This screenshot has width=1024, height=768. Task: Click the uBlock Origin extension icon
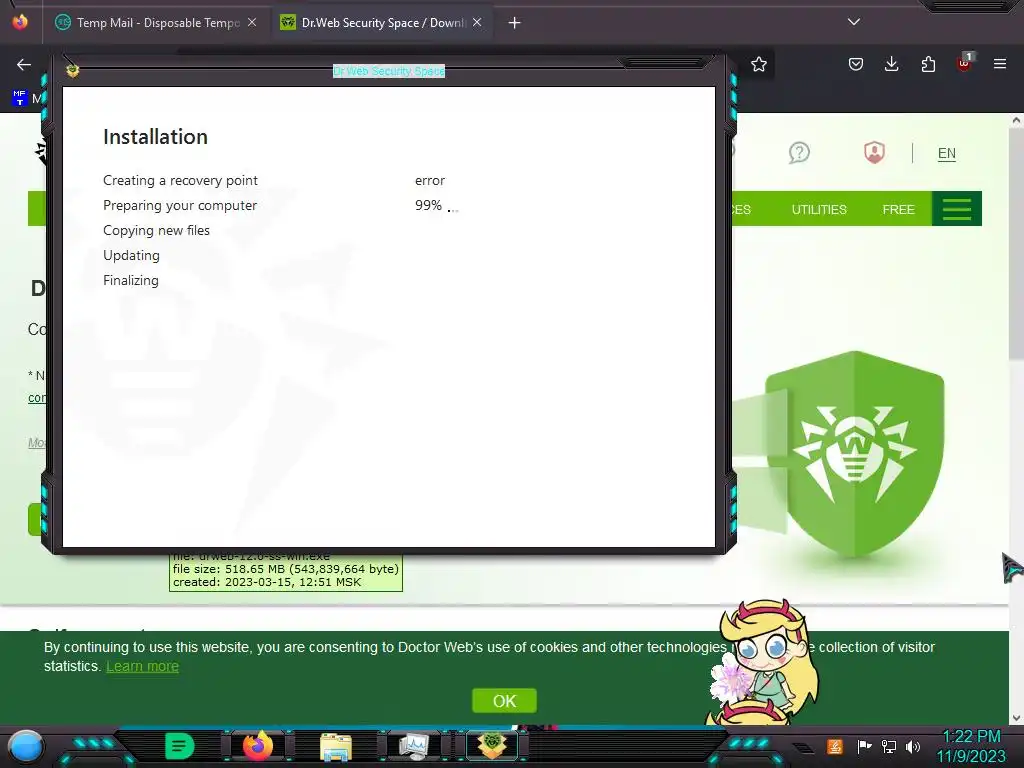point(965,63)
